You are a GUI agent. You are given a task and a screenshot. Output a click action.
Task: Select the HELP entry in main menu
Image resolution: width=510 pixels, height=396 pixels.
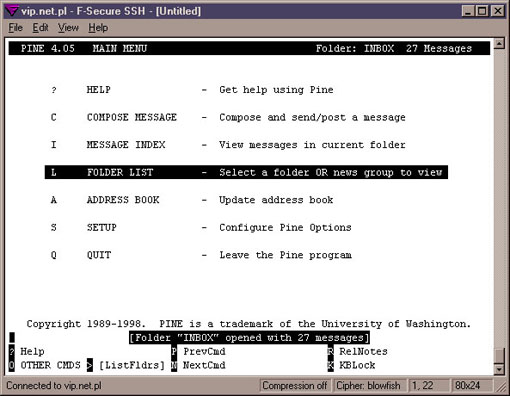click(x=99, y=90)
